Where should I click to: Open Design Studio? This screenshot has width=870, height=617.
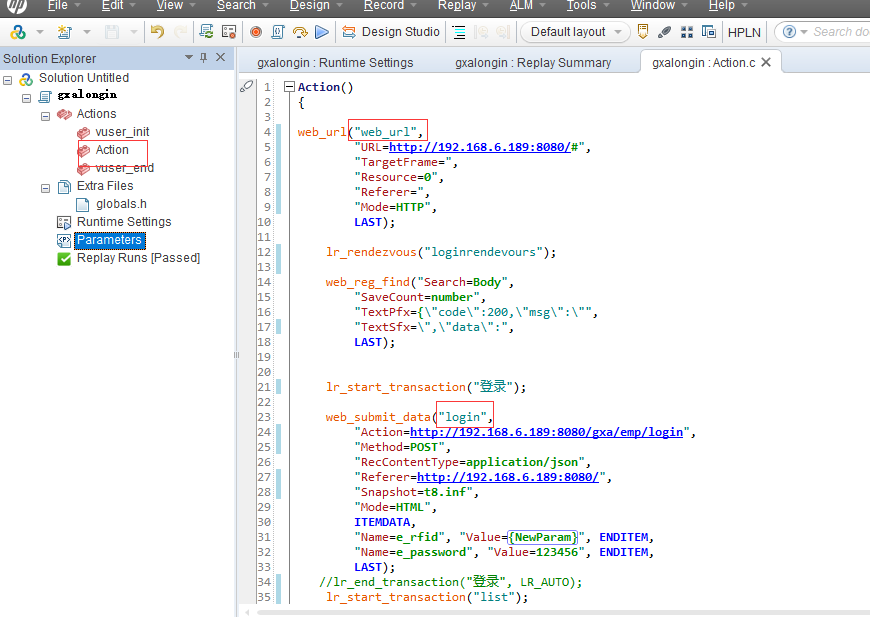click(x=391, y=32)
